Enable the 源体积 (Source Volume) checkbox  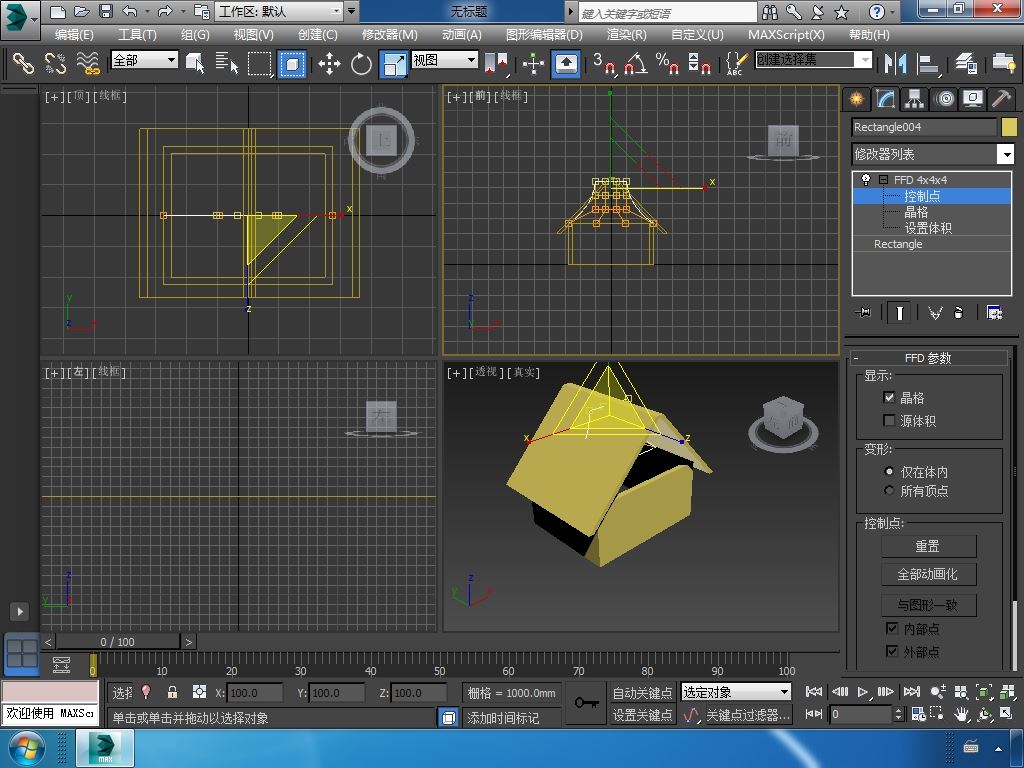click(889, 421)
